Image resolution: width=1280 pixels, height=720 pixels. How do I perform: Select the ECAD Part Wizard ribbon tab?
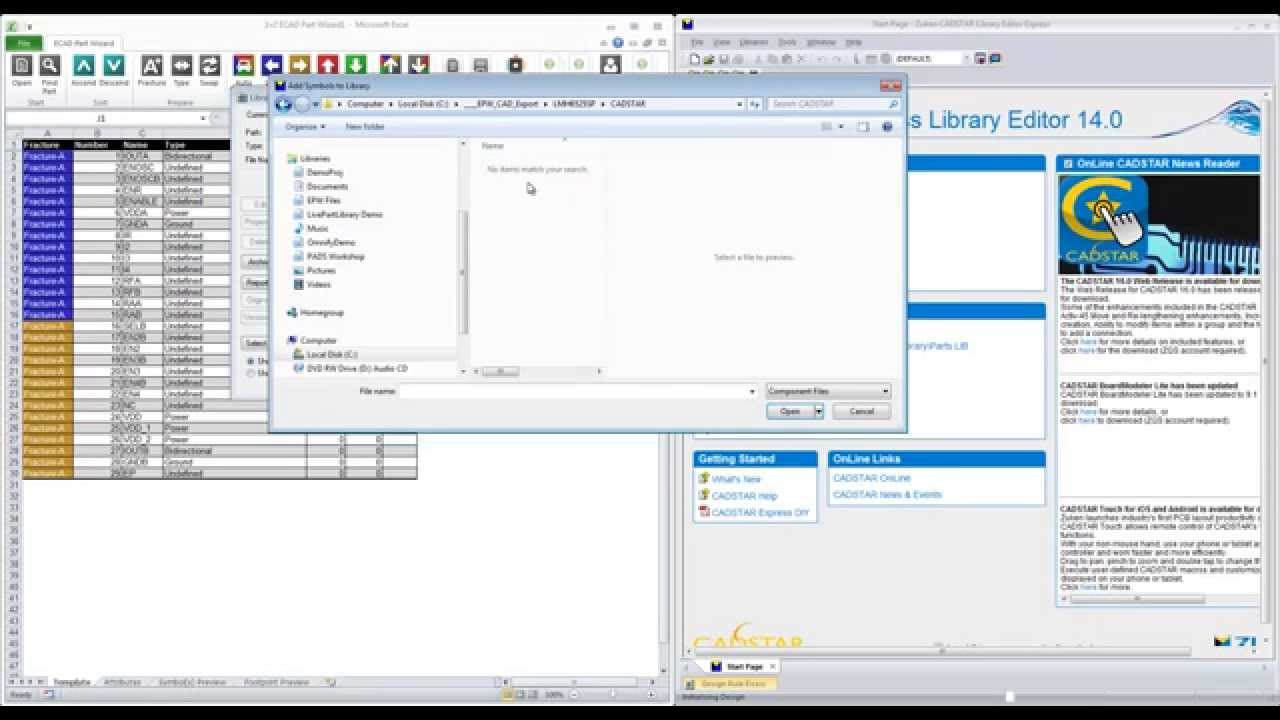tap(84, 43)
